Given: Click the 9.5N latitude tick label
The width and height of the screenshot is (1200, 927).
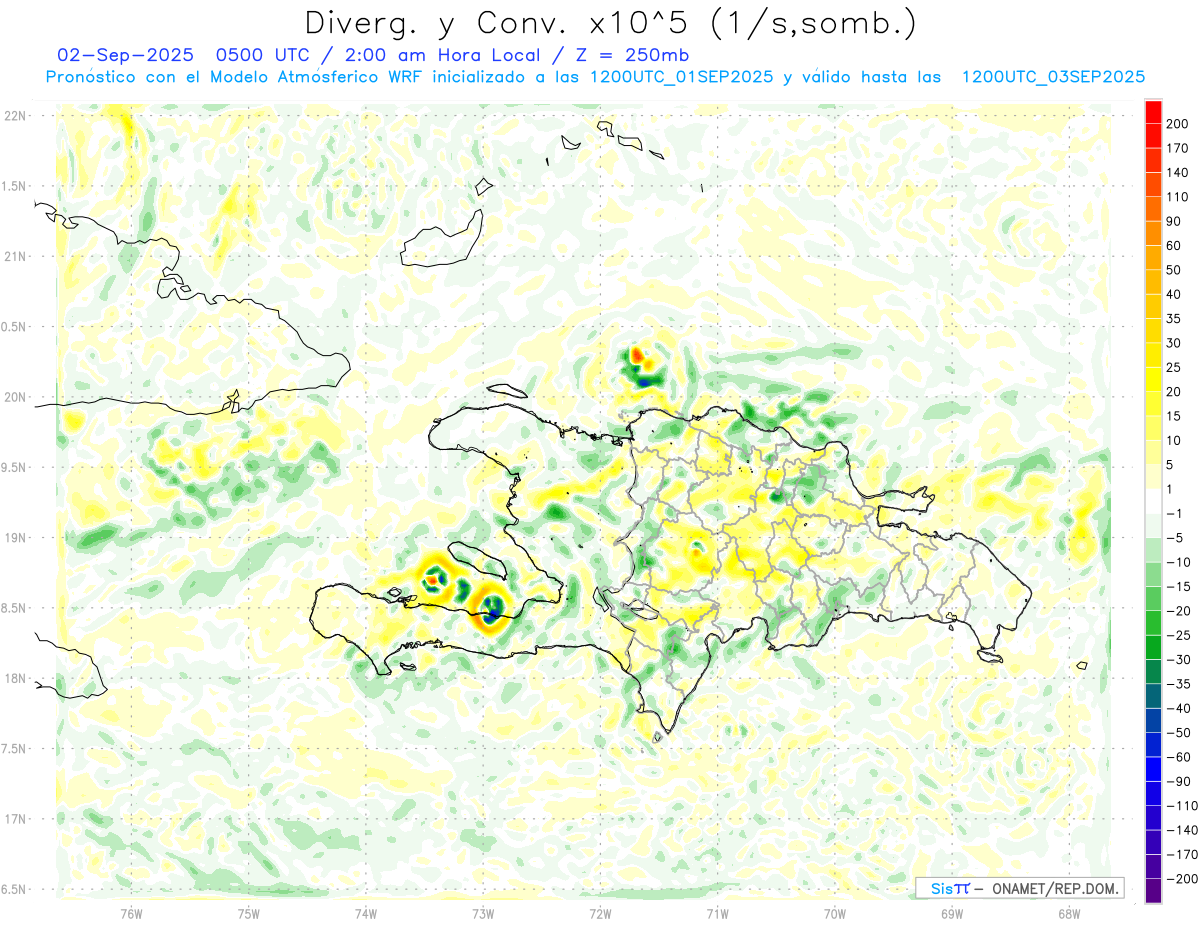Looking at the screenshot, I should tap(14, 467).
